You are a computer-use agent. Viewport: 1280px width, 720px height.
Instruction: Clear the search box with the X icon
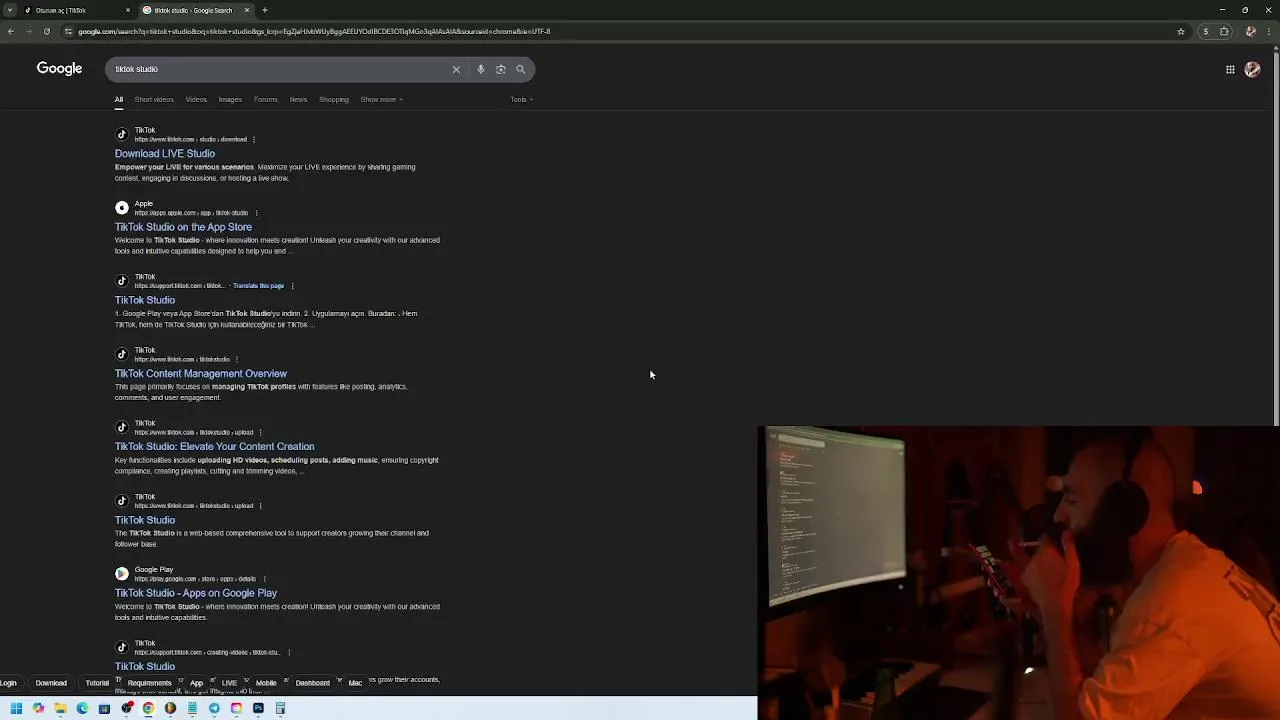[x=456, y=69]
